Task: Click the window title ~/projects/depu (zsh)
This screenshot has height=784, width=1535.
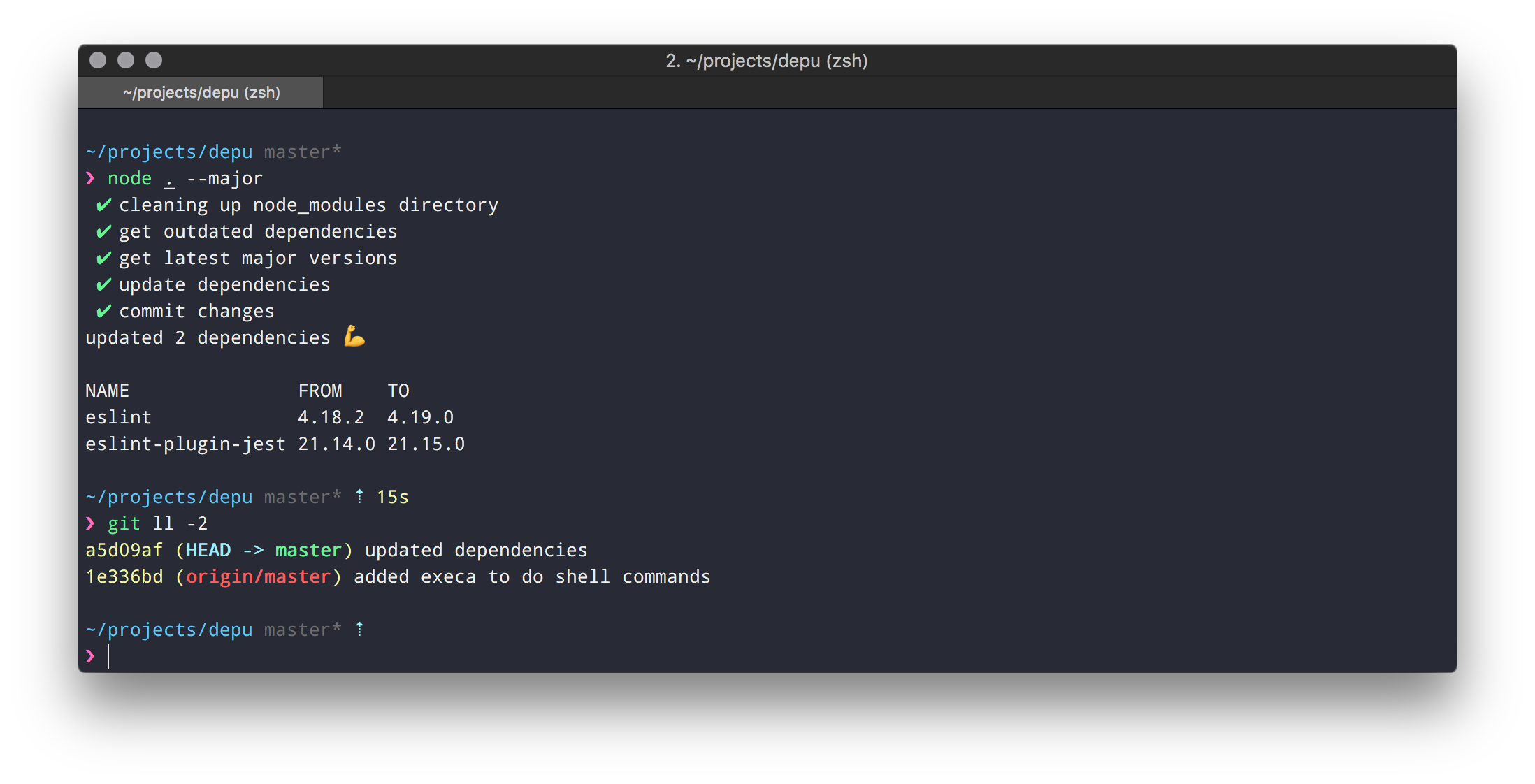Action: click(766, 61)
